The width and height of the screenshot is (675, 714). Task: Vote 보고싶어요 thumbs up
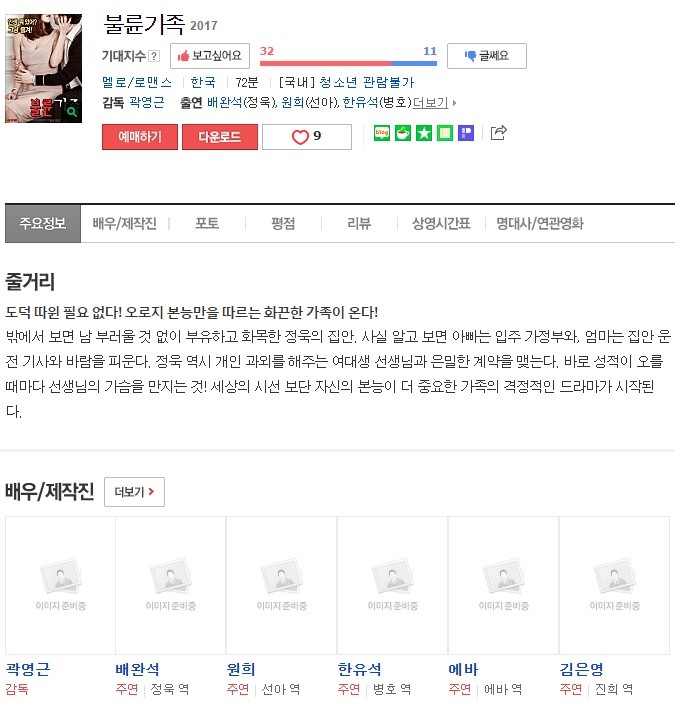click(x=210, y=56)
